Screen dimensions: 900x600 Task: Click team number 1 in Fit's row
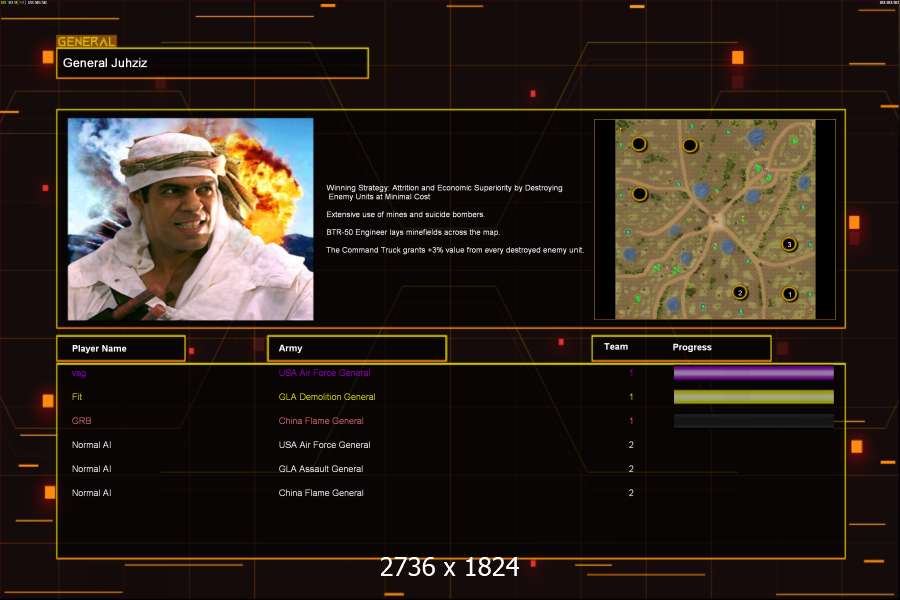(631, 397)
